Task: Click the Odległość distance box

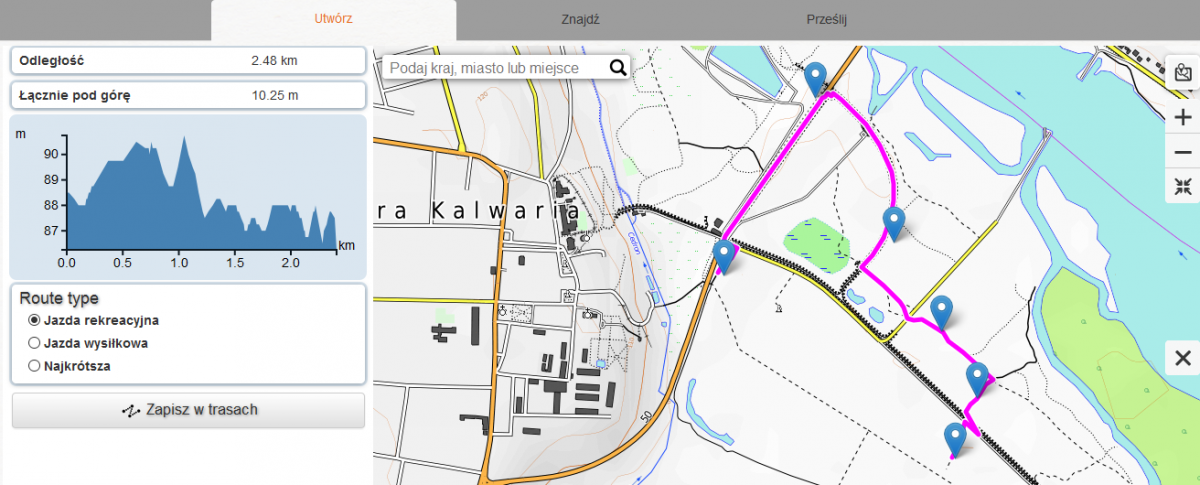Action: (187, 61)
